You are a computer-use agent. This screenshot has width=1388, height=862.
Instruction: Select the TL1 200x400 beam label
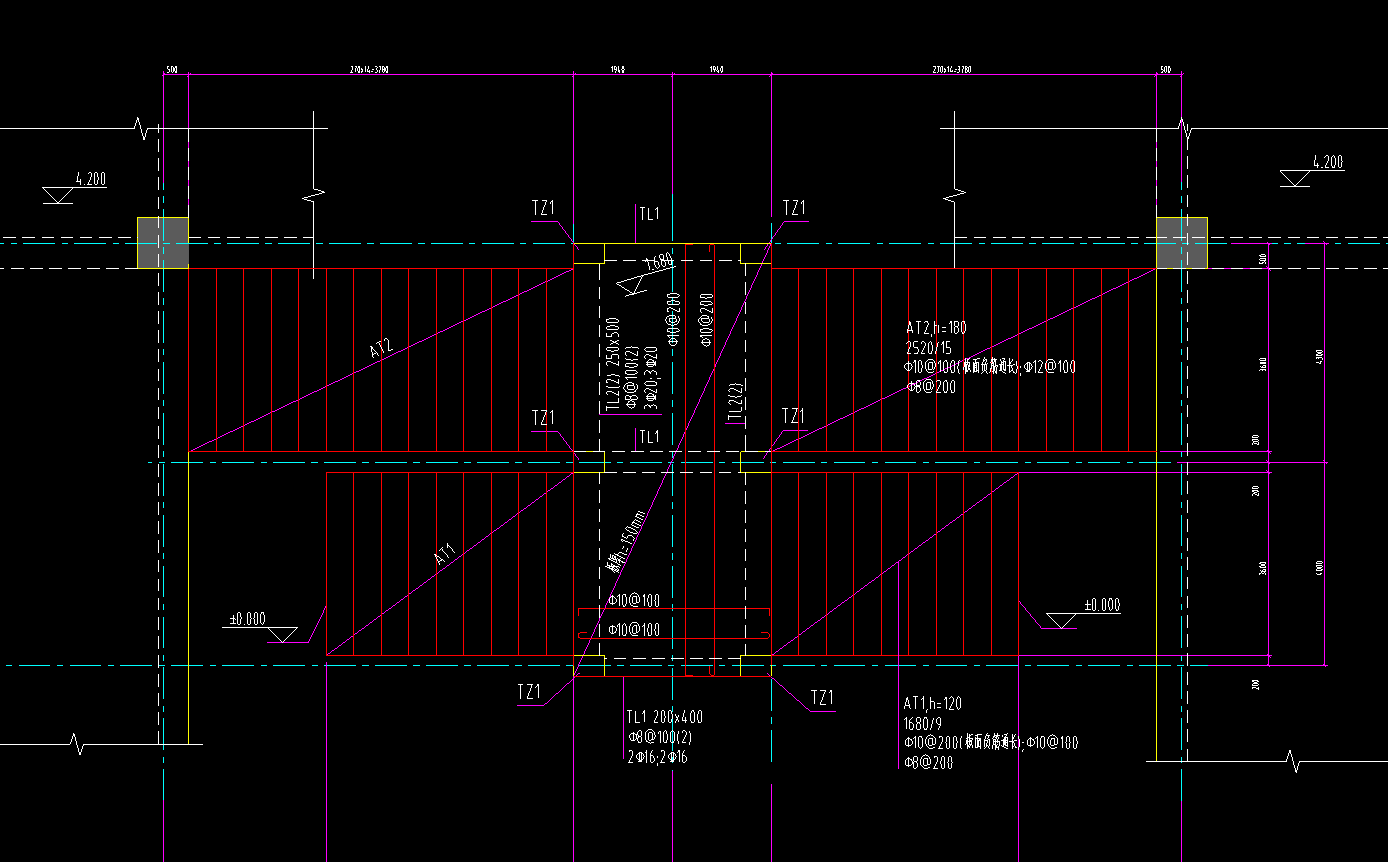(665, 717)
